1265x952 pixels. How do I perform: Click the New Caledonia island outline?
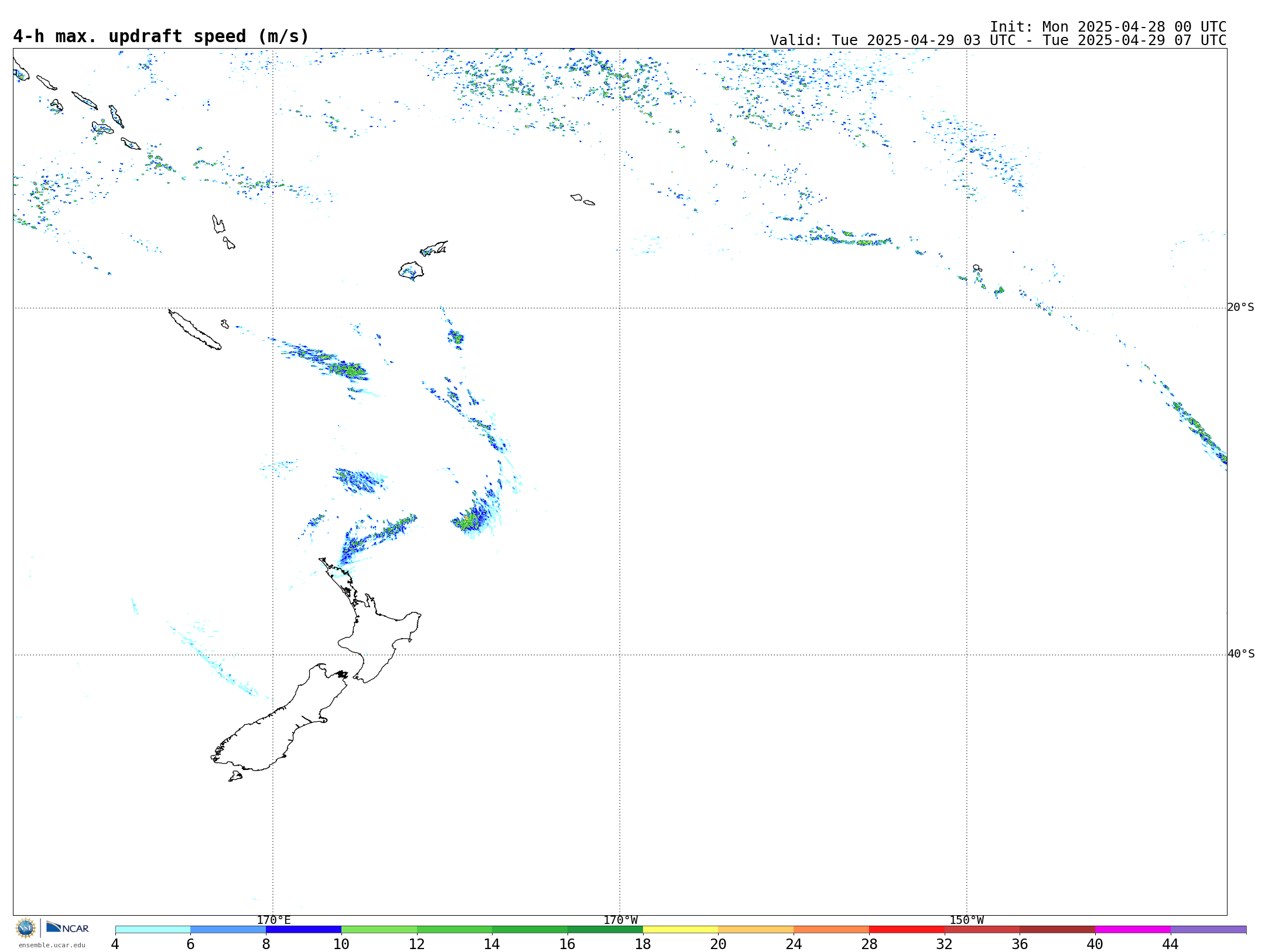[195, 330]
